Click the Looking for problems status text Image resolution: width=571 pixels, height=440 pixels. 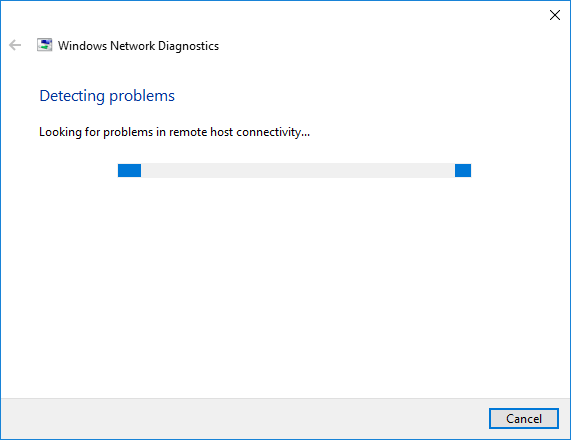(x=174, y=132)
